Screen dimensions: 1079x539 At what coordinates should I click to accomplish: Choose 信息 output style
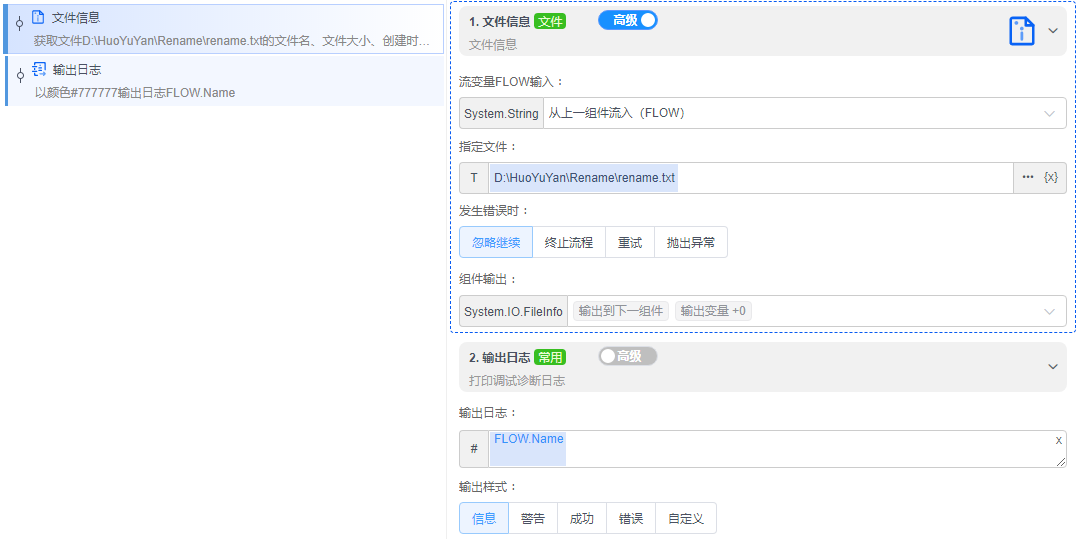click(484, 518)
